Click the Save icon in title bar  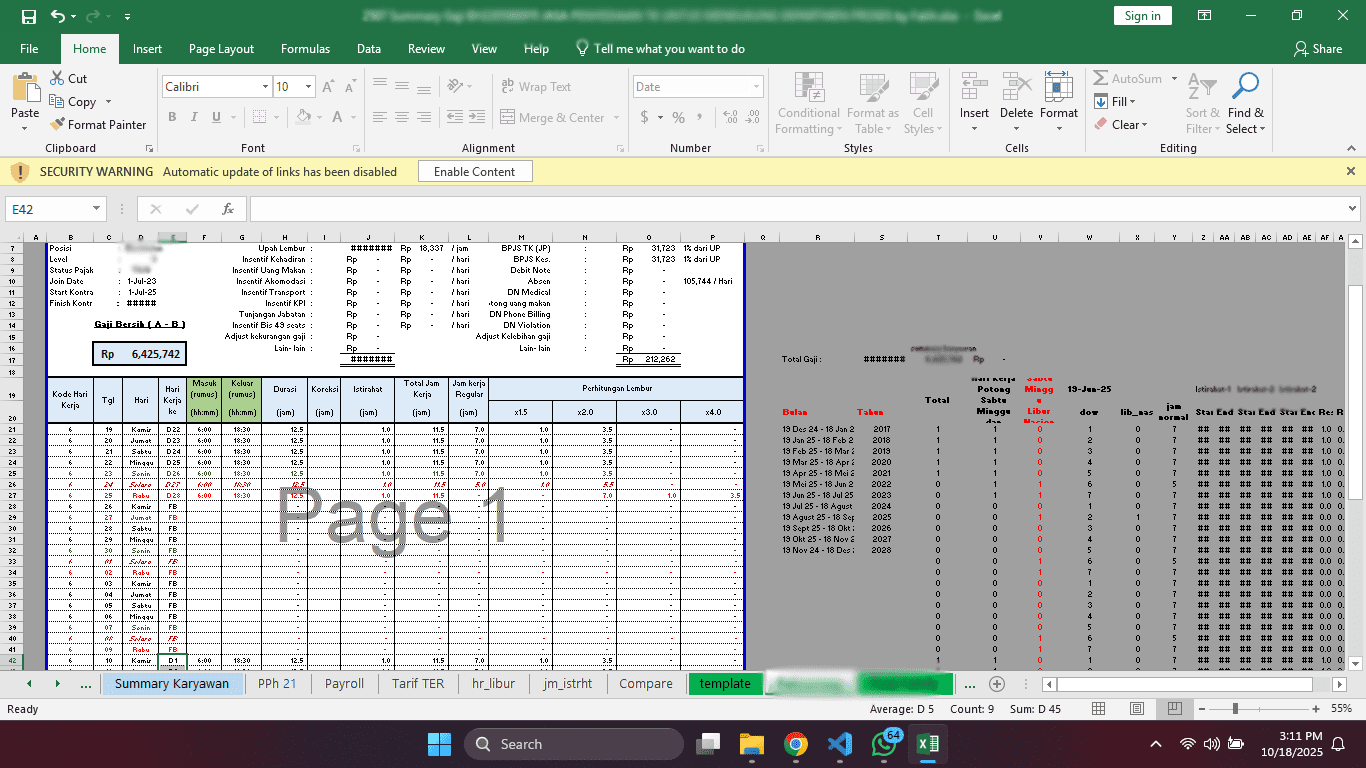(28, 16)
